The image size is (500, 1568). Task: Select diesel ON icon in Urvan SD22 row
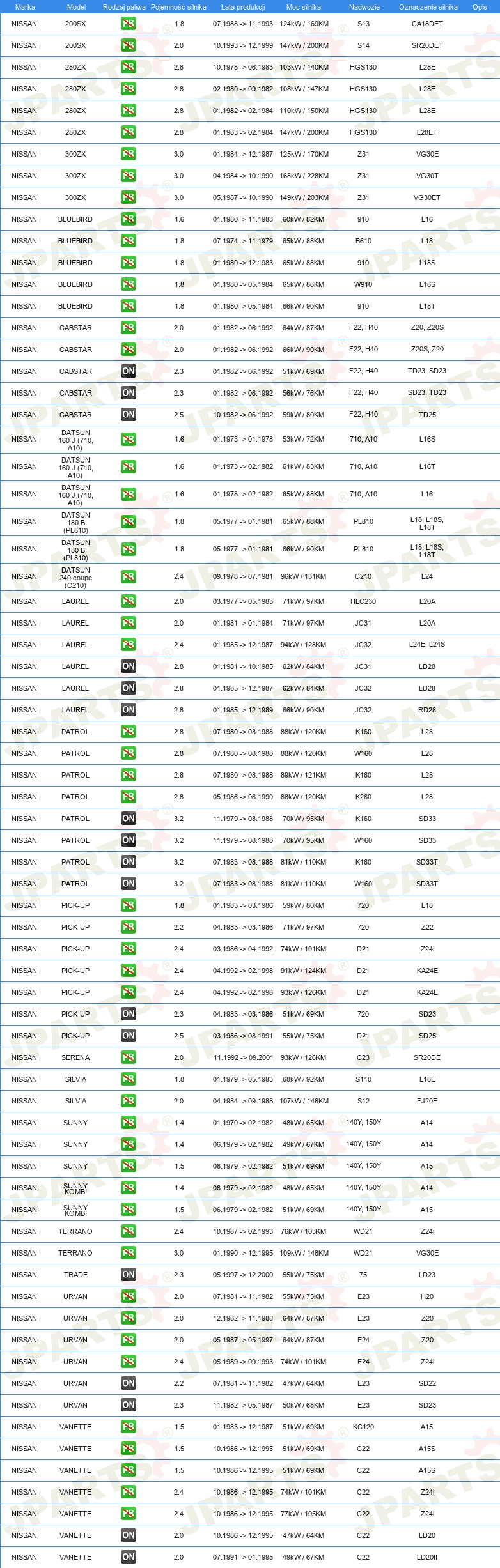point(129,1383)
